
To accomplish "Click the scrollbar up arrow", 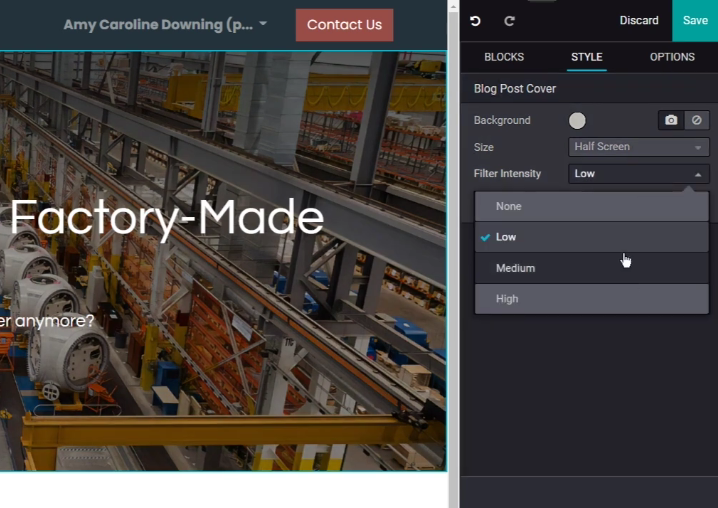I will (x=453, y=6).
